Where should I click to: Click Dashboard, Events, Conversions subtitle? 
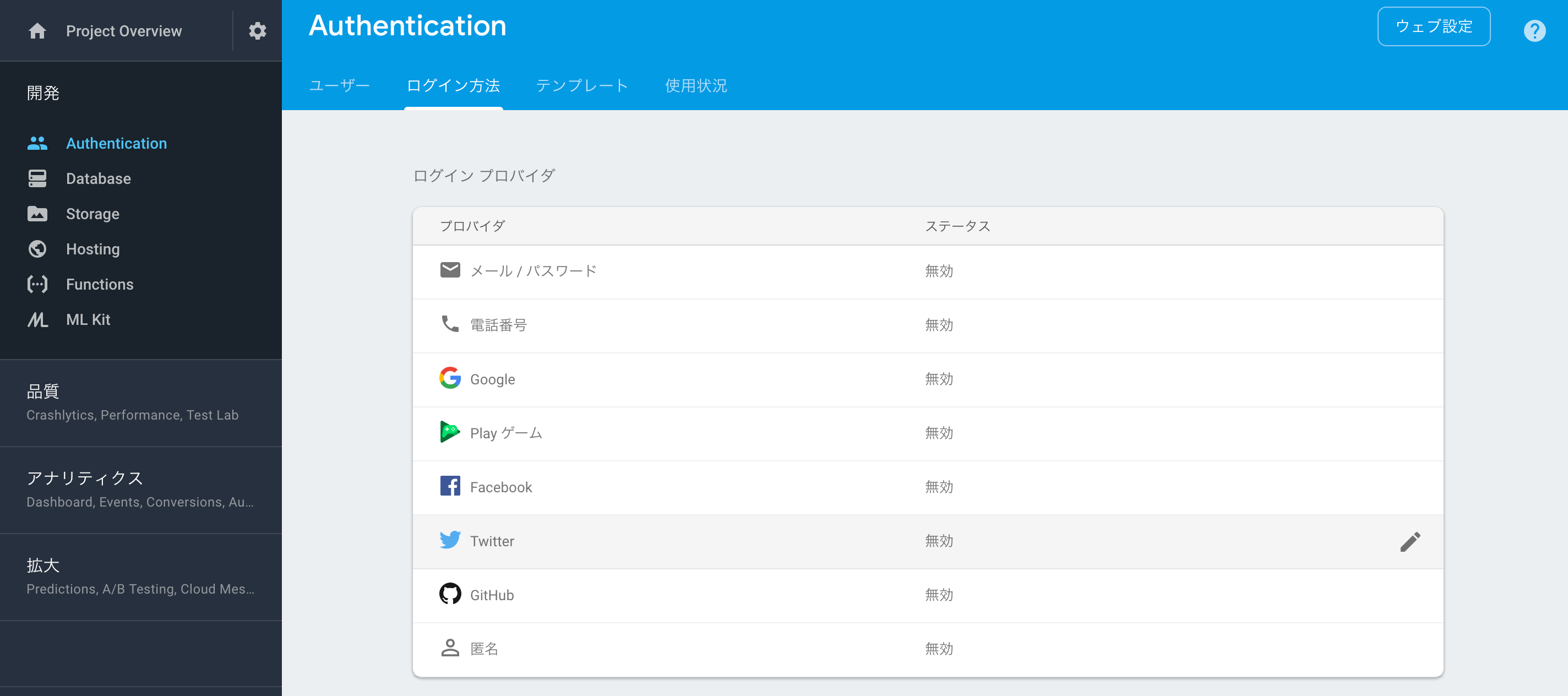(x=140, y=502)
